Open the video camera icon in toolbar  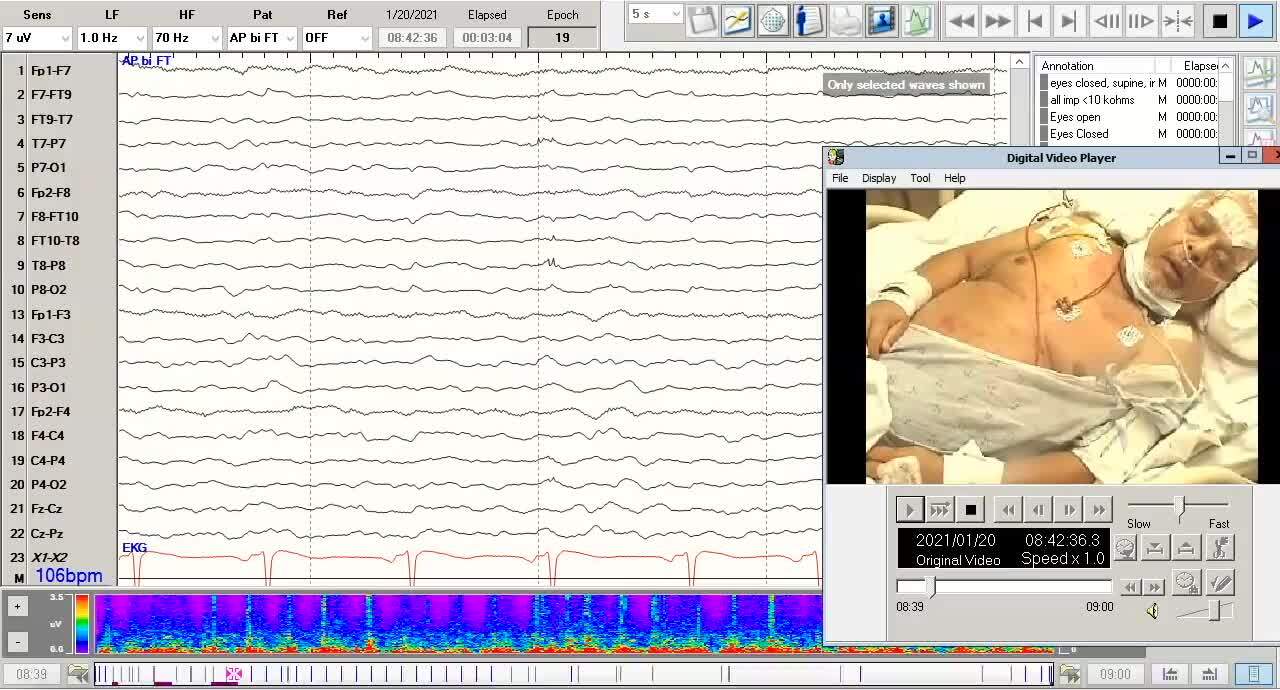point(881,20)
